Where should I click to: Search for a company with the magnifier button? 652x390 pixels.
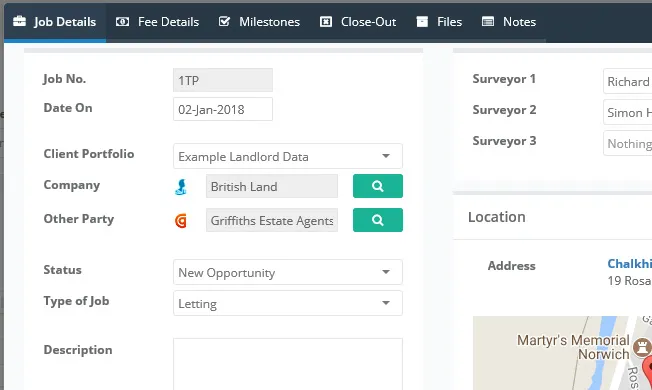pyautogui.click(x=378, y=186)
